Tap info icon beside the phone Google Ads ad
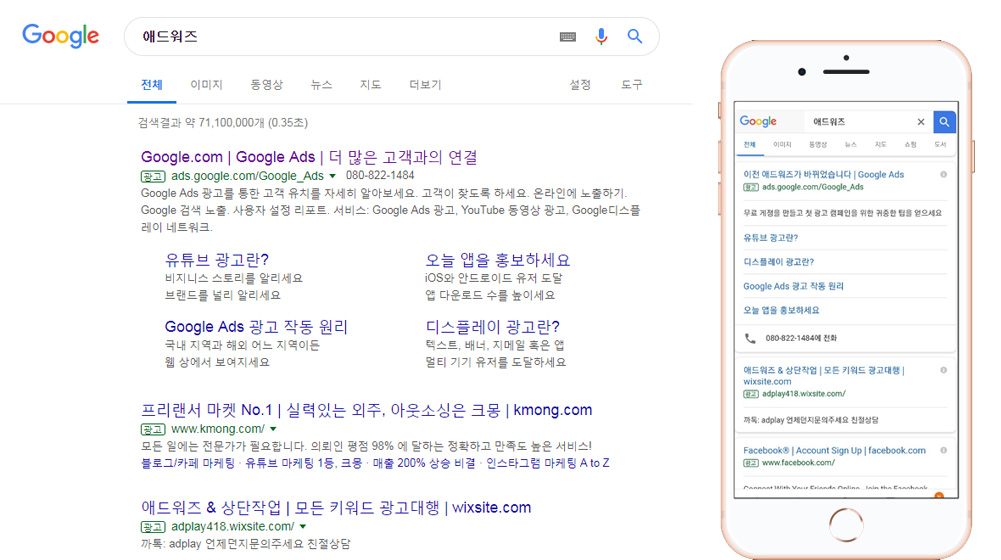 943,174
